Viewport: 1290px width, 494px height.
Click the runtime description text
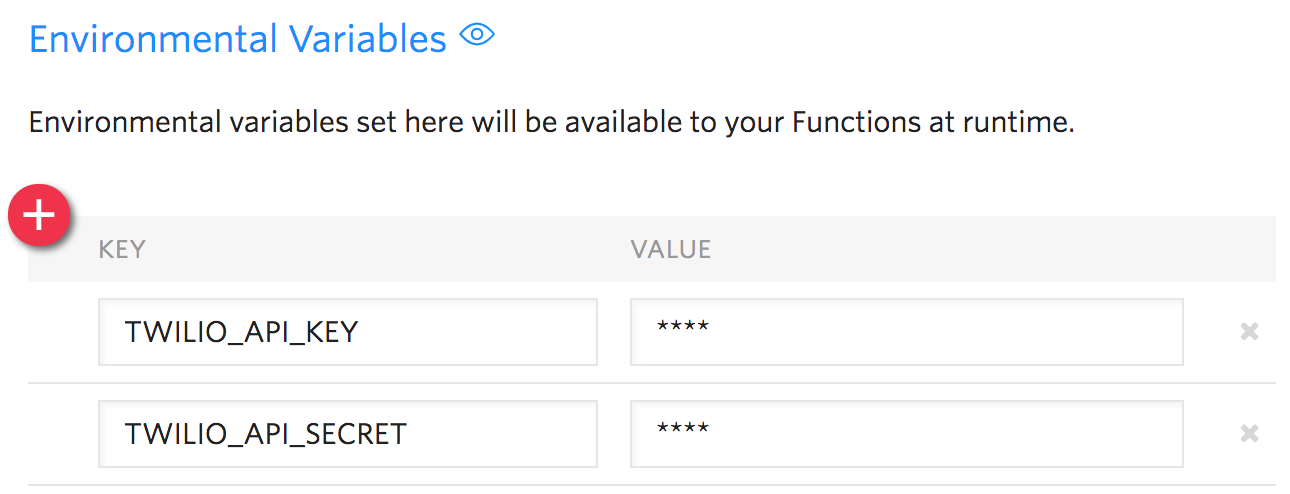pos(551,124)
